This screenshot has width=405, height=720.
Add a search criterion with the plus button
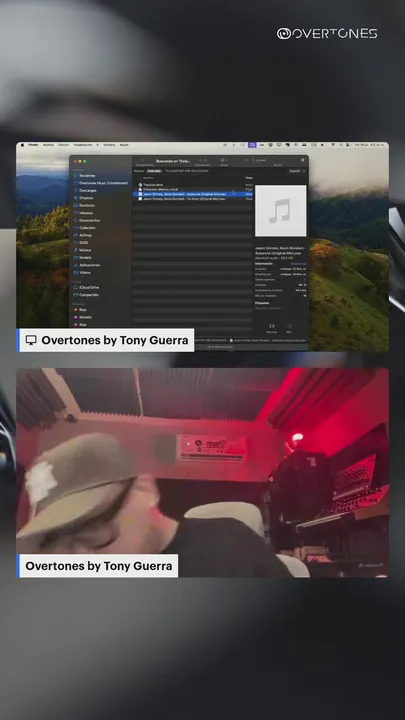[303, 171]
